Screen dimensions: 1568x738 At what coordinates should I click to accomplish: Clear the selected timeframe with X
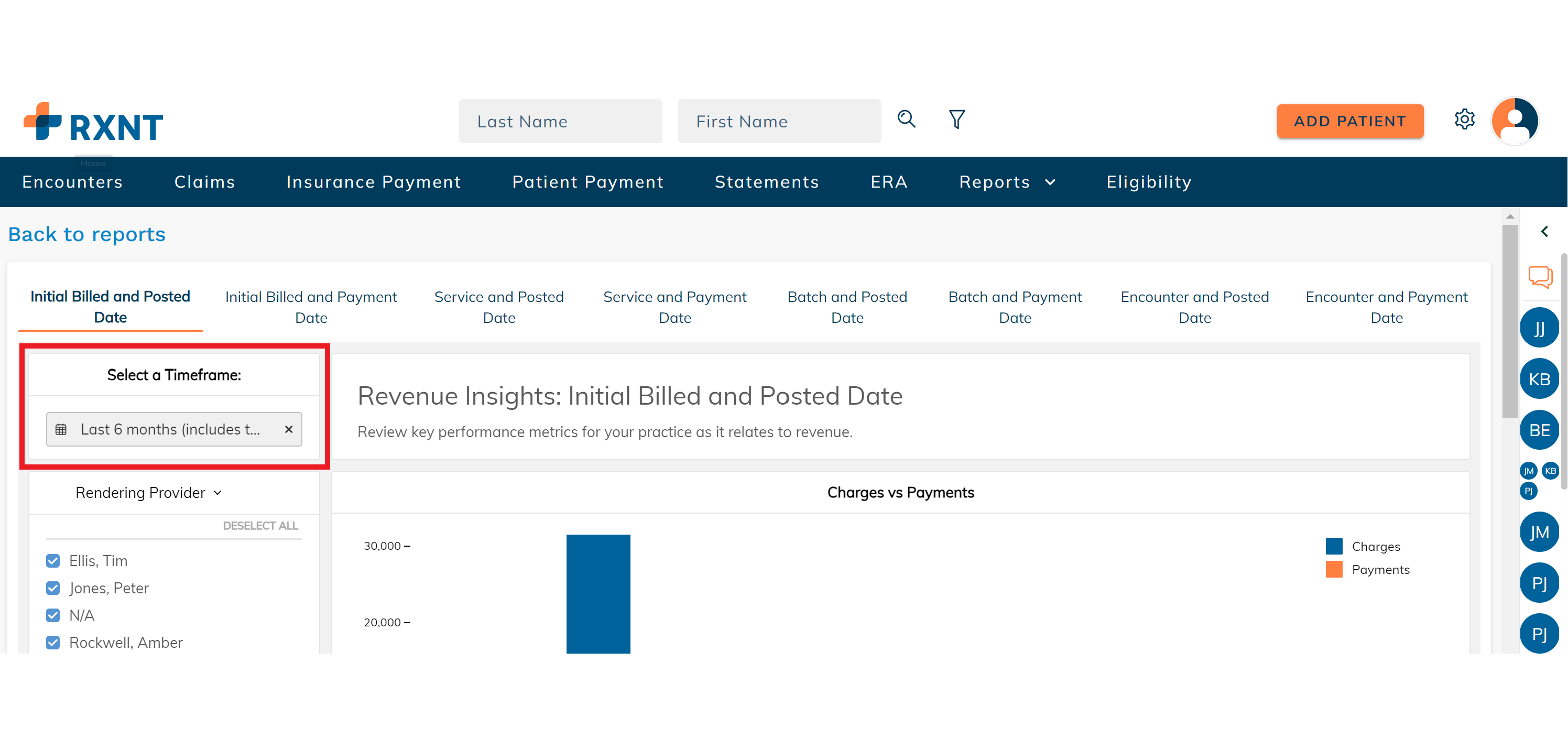point(289,429)
